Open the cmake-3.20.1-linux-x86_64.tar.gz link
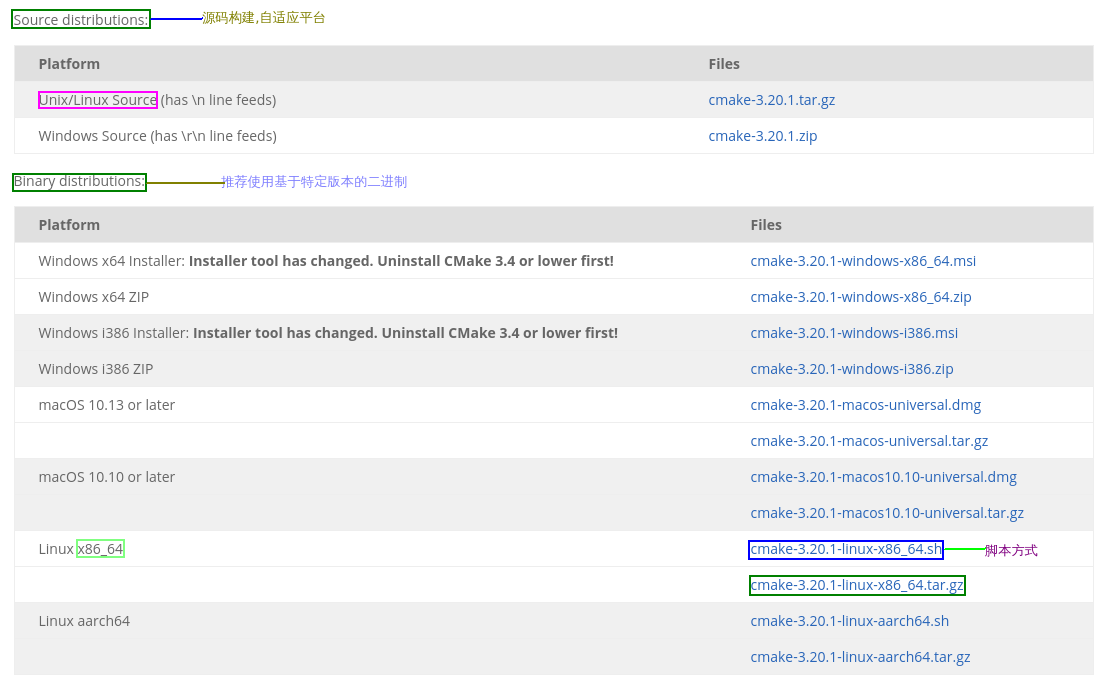Image resolution: width=1095 pixels, height=675 pixels. pyautogui.click(x=857, y=585)
